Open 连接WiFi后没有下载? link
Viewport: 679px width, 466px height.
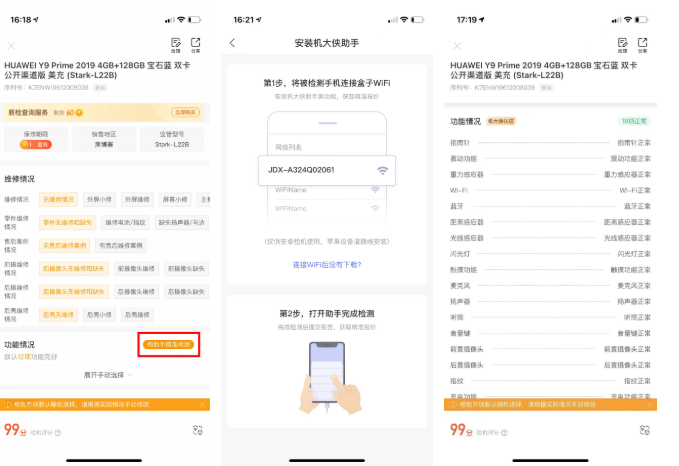pyautogui.click(x=327, y=264)
